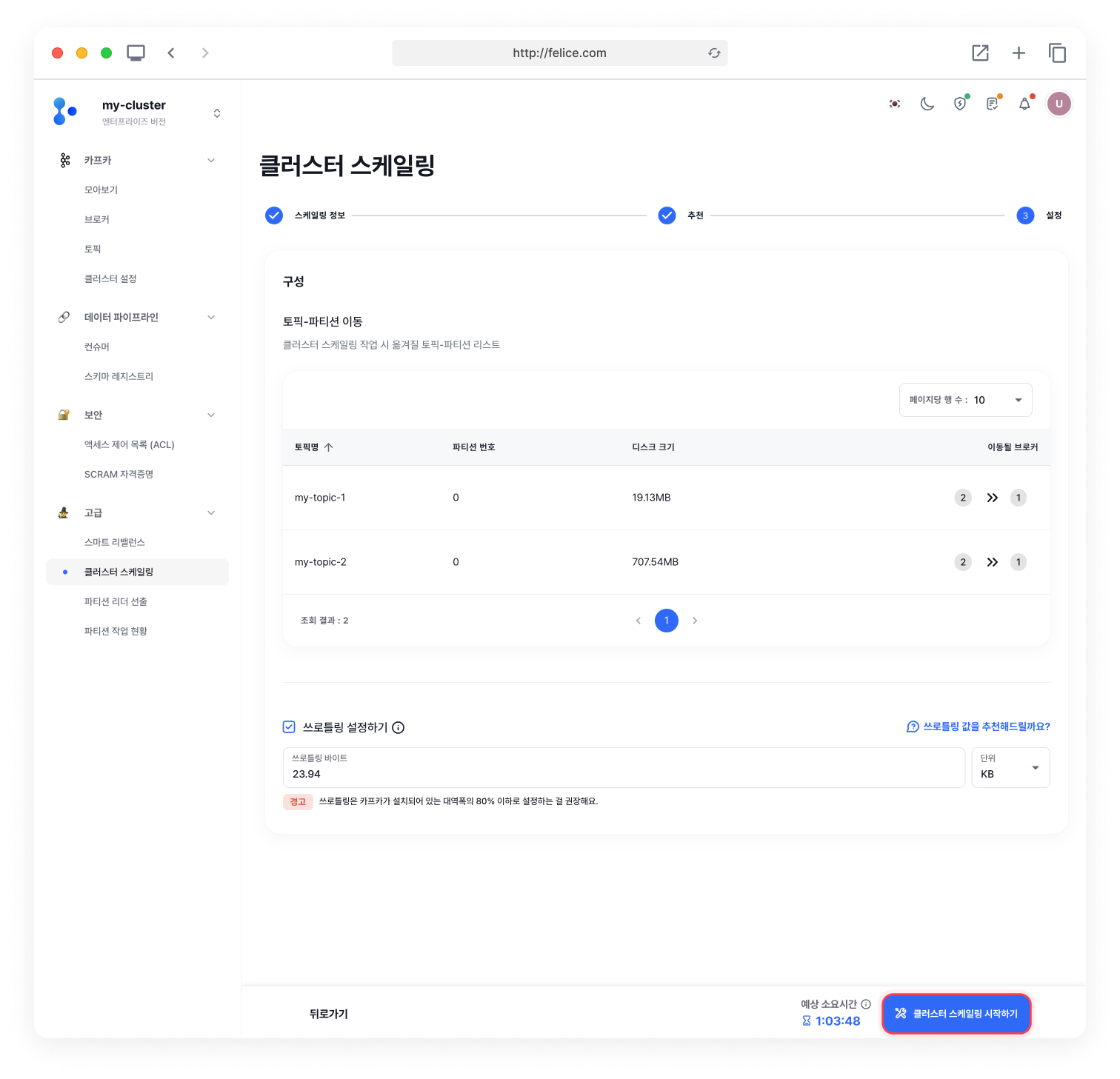Click the advanced wizard icon
This screenshot has height=1079, width=1120.
pyautogui.click(x=64, y=512)
